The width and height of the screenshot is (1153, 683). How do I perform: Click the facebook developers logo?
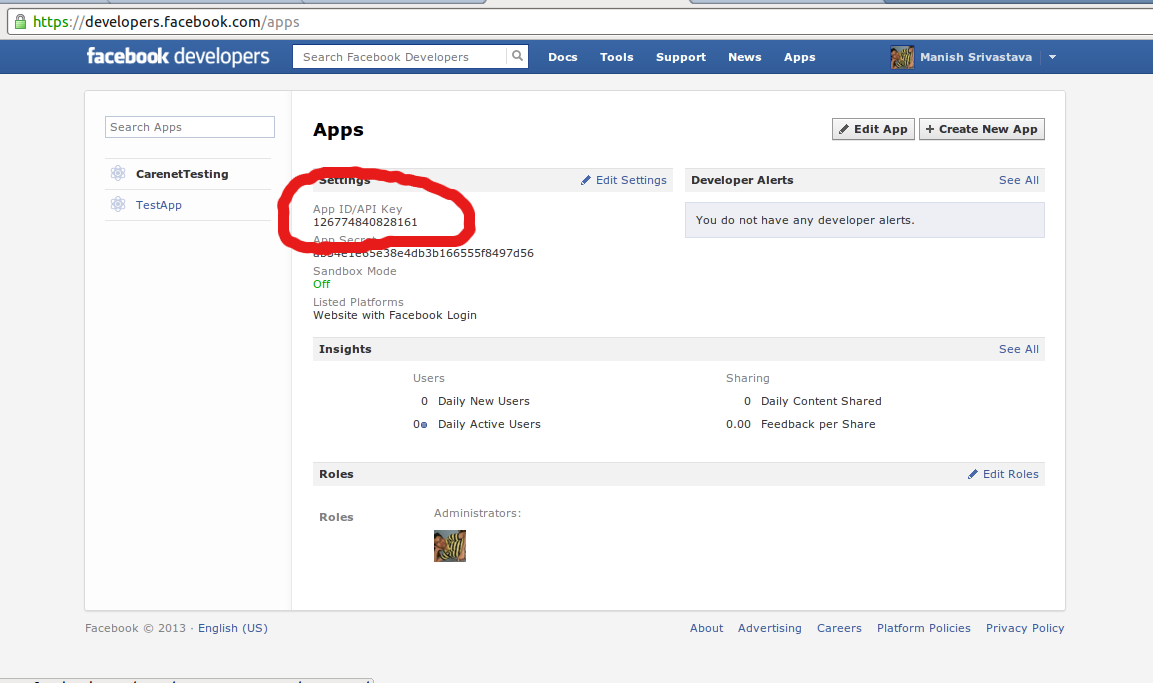click(x=178, y=57)
